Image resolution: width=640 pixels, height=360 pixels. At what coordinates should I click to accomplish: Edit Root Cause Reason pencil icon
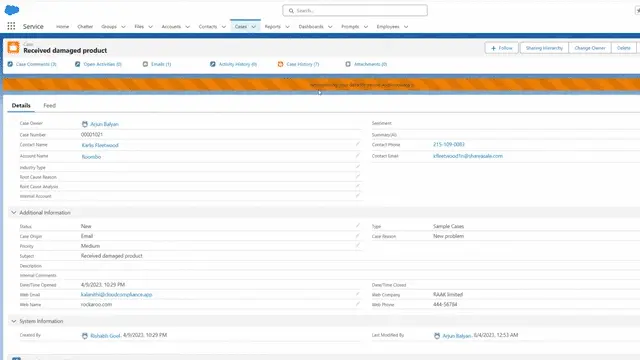358,176
